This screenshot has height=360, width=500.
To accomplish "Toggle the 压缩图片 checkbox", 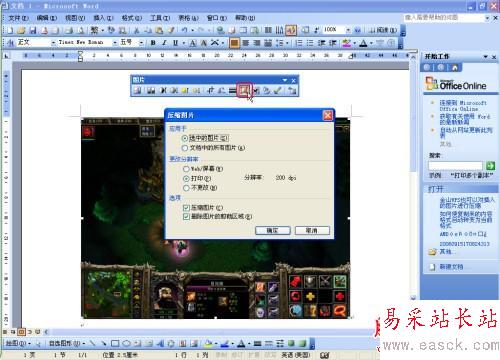I will 186,208.
